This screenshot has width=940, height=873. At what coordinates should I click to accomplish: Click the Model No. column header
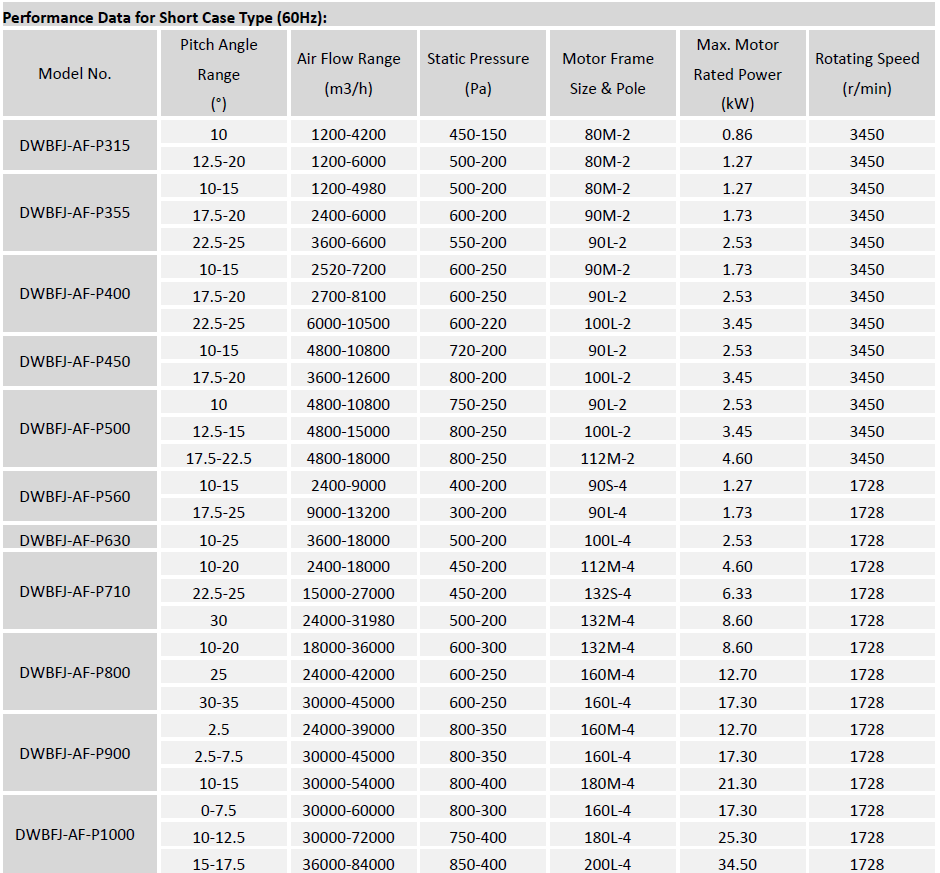75,73
